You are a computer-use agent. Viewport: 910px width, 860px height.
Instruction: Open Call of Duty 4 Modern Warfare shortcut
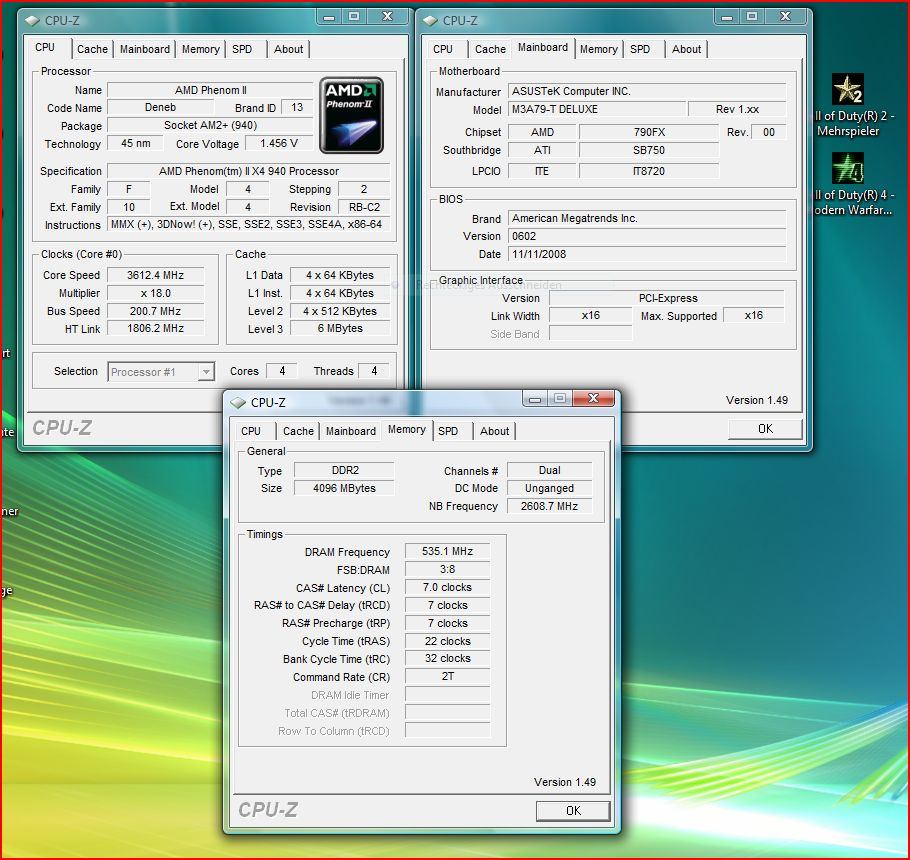848,183
